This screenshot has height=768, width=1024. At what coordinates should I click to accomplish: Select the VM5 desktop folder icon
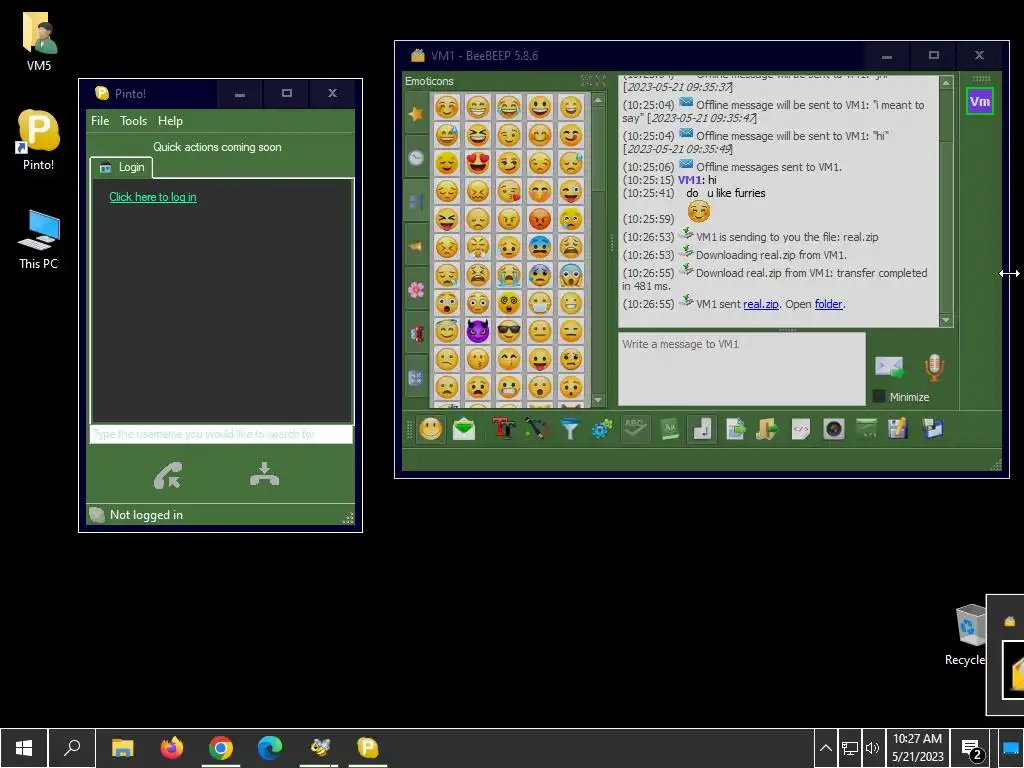39,41
